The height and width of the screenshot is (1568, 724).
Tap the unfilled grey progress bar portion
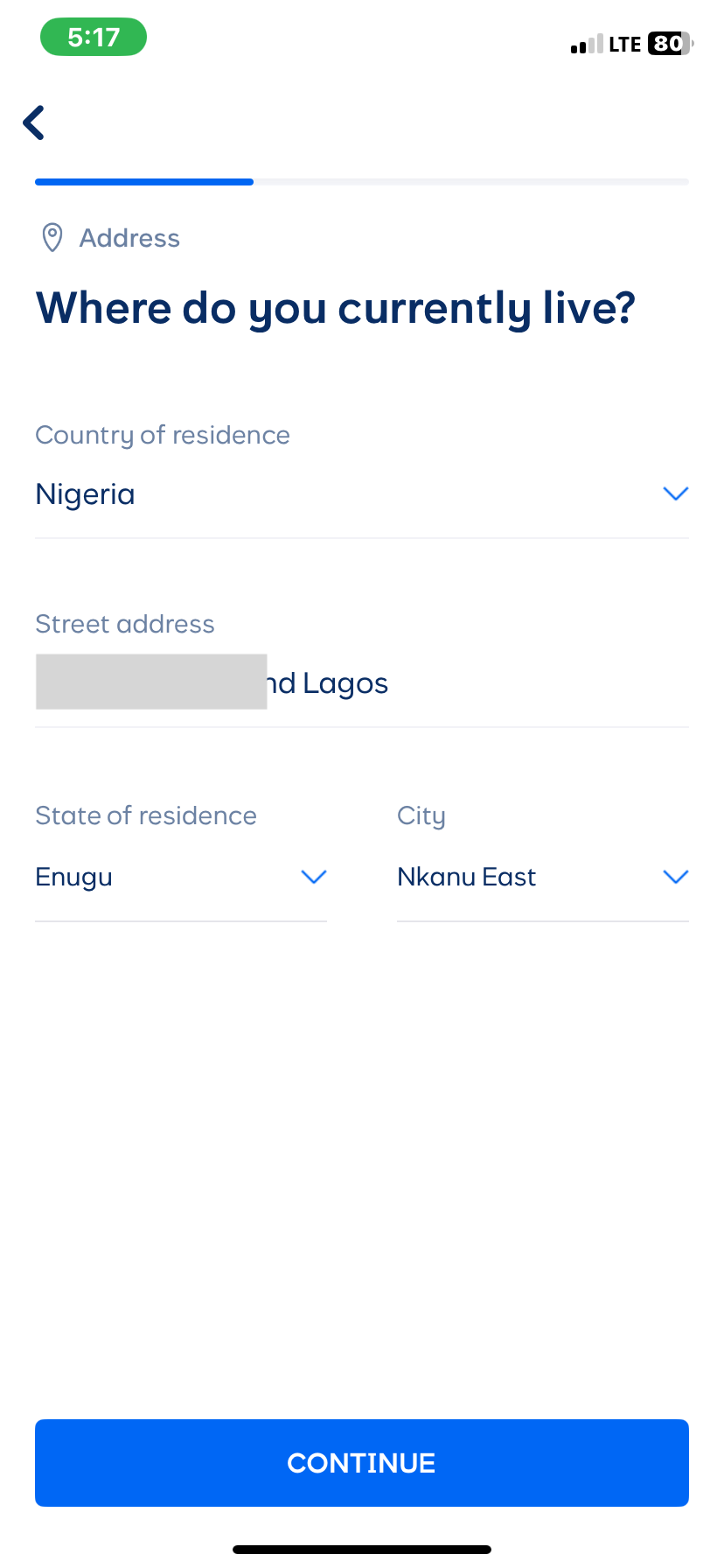[x=470, y=182]
